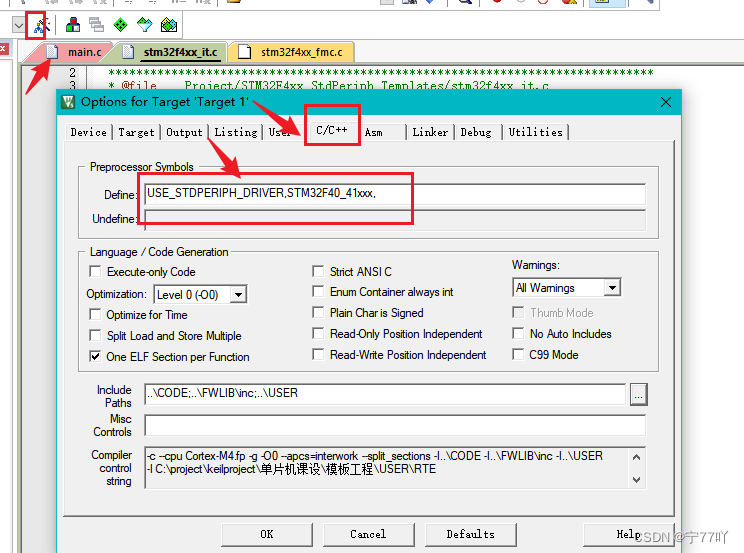The width and height of the screenshot is (744, 553).
Task: Open the Debug tab
Action: click(x=476, y=132)
